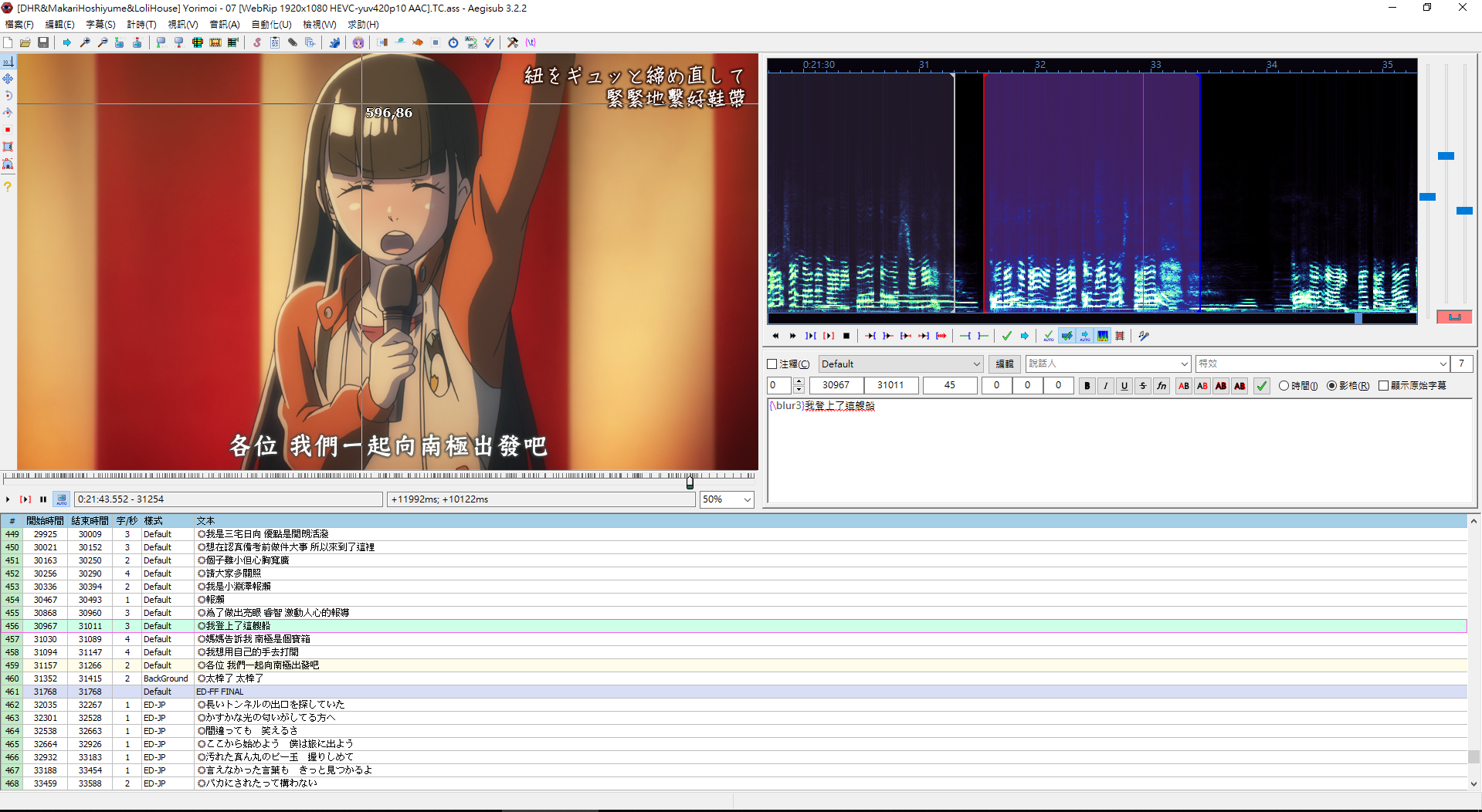Select the 影格 frame radio button
Viewport: 1482px width, 812px height.
1331,386
